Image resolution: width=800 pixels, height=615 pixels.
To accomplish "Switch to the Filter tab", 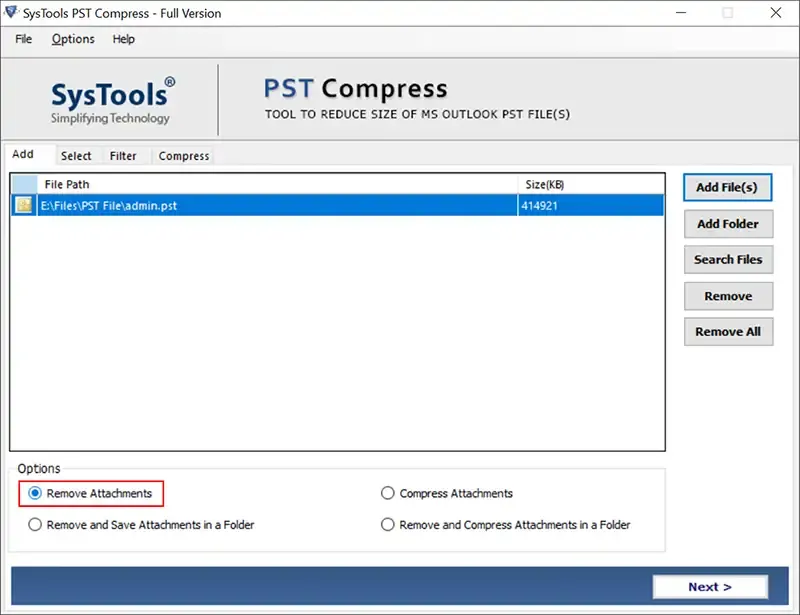I will tap(123, 156).
